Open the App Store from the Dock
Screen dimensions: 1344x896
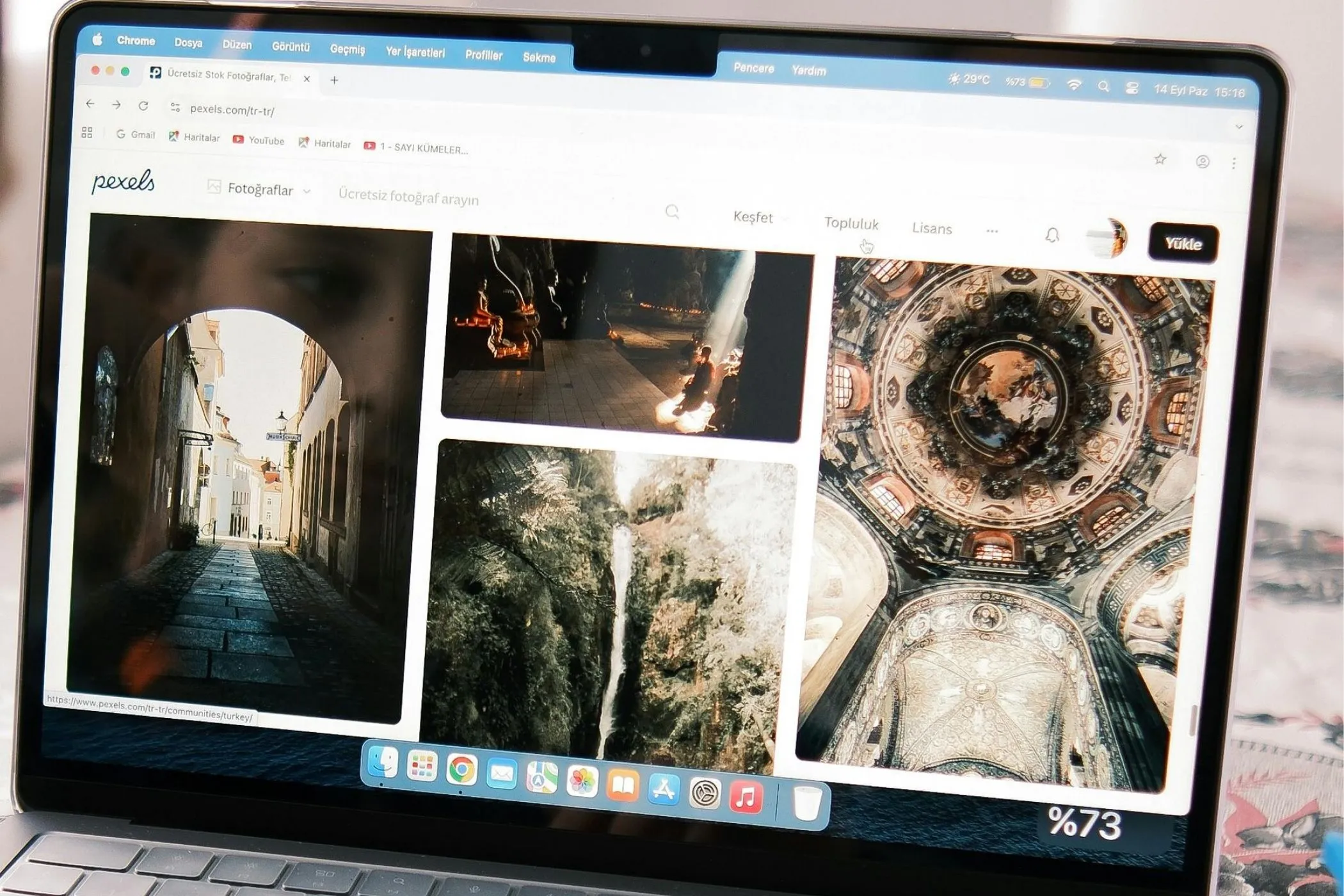[664, 788]
